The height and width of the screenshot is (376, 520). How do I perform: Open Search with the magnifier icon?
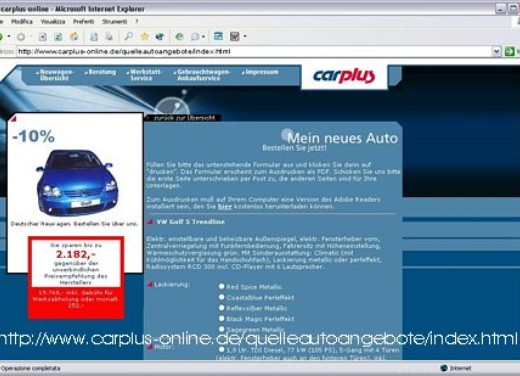pyautogui.click(x=129, y=36)
